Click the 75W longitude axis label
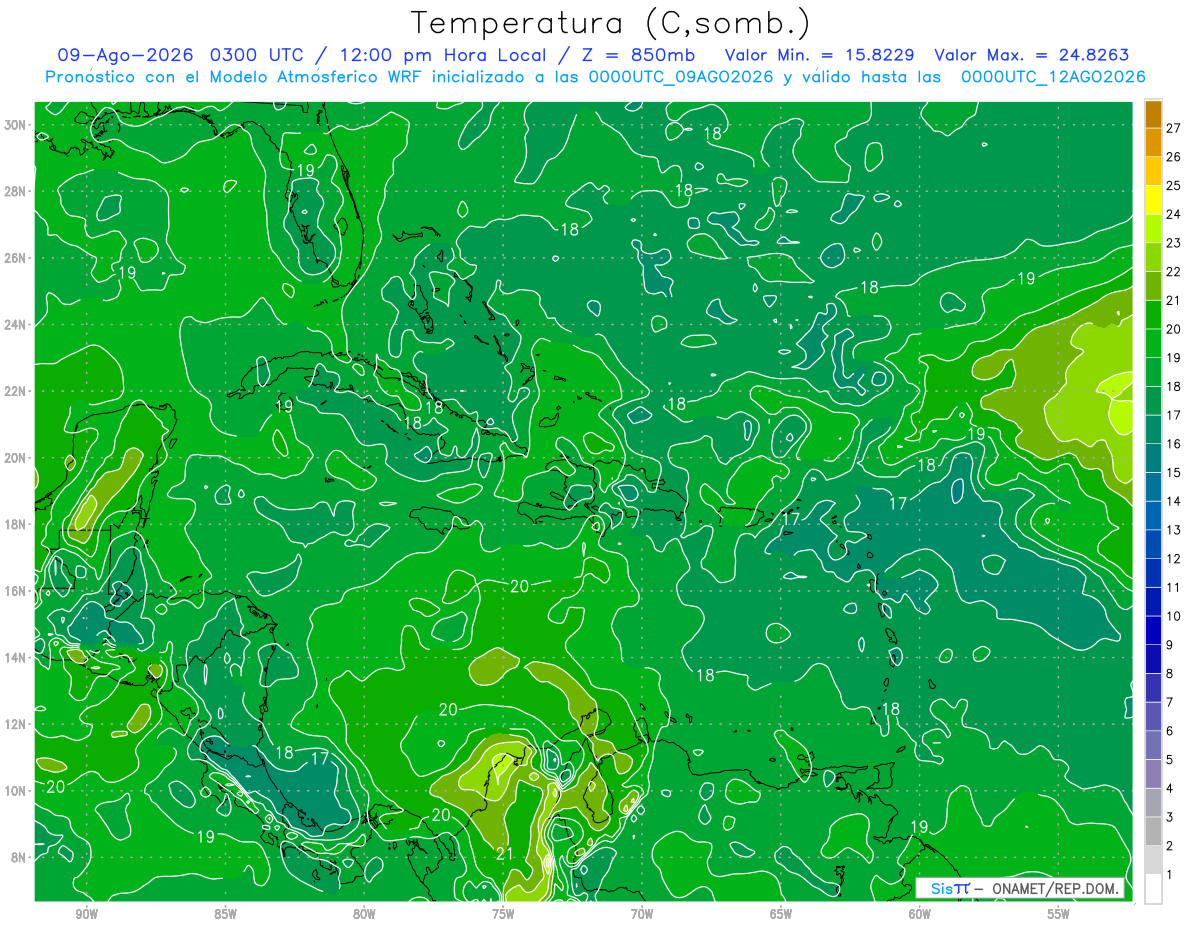Screen dimensions: 1200x927 503,914
